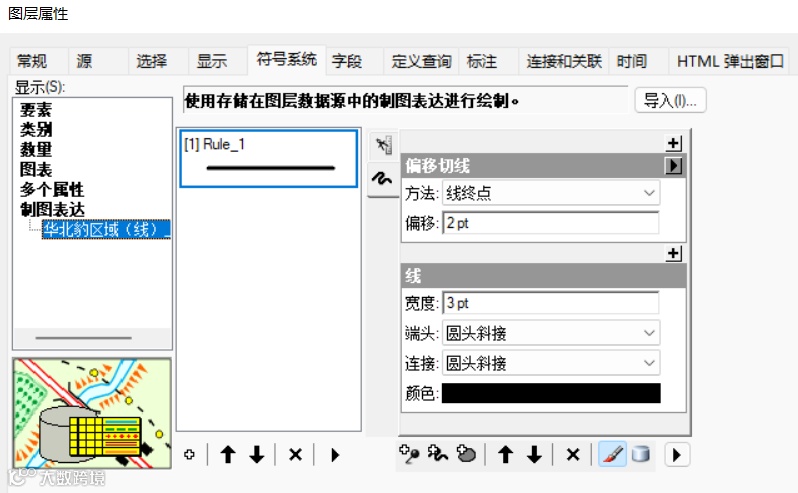Image resolution: width=798 pixels, height=493 pixels.
Task: Select the stroke line layer icon
Action: pos(383,179)
